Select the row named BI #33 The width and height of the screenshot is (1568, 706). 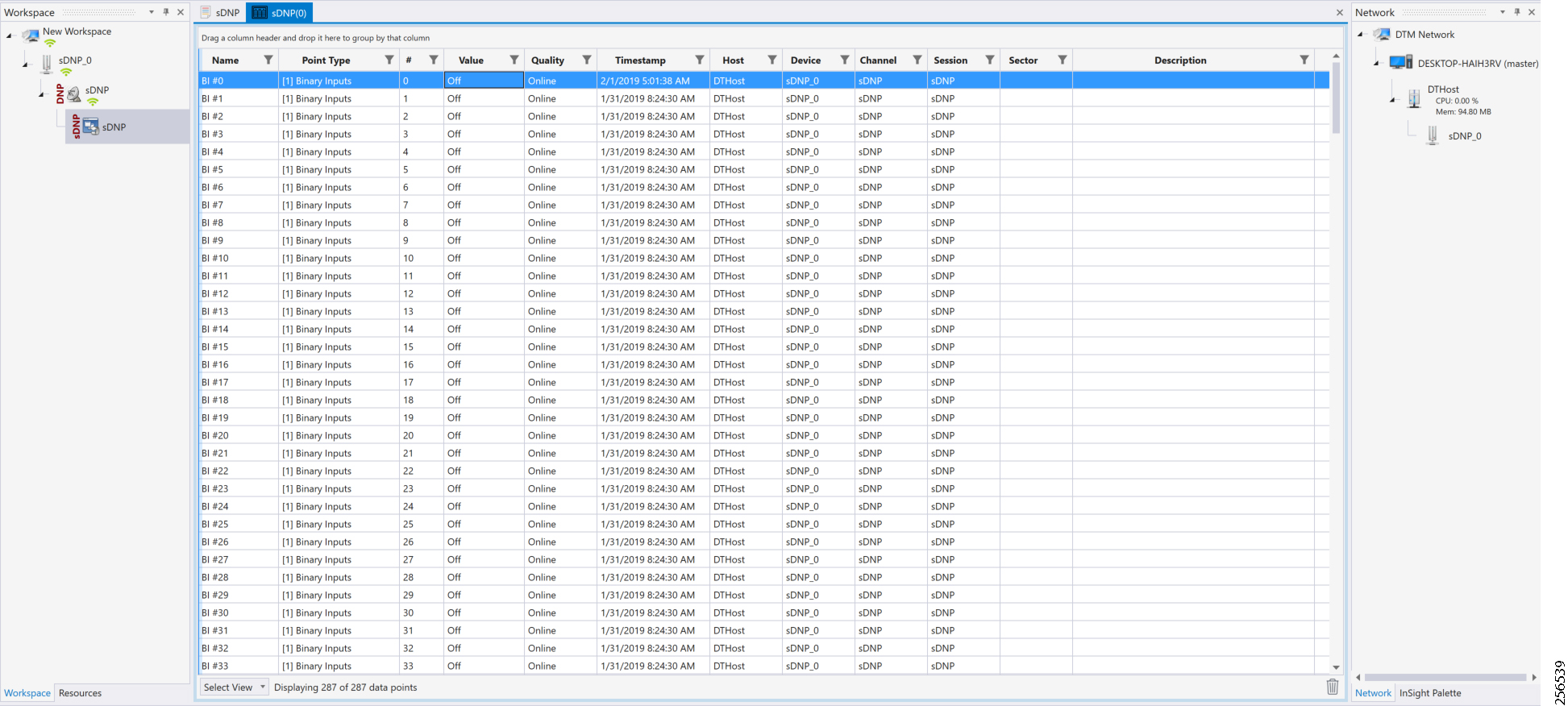point(763,666)
